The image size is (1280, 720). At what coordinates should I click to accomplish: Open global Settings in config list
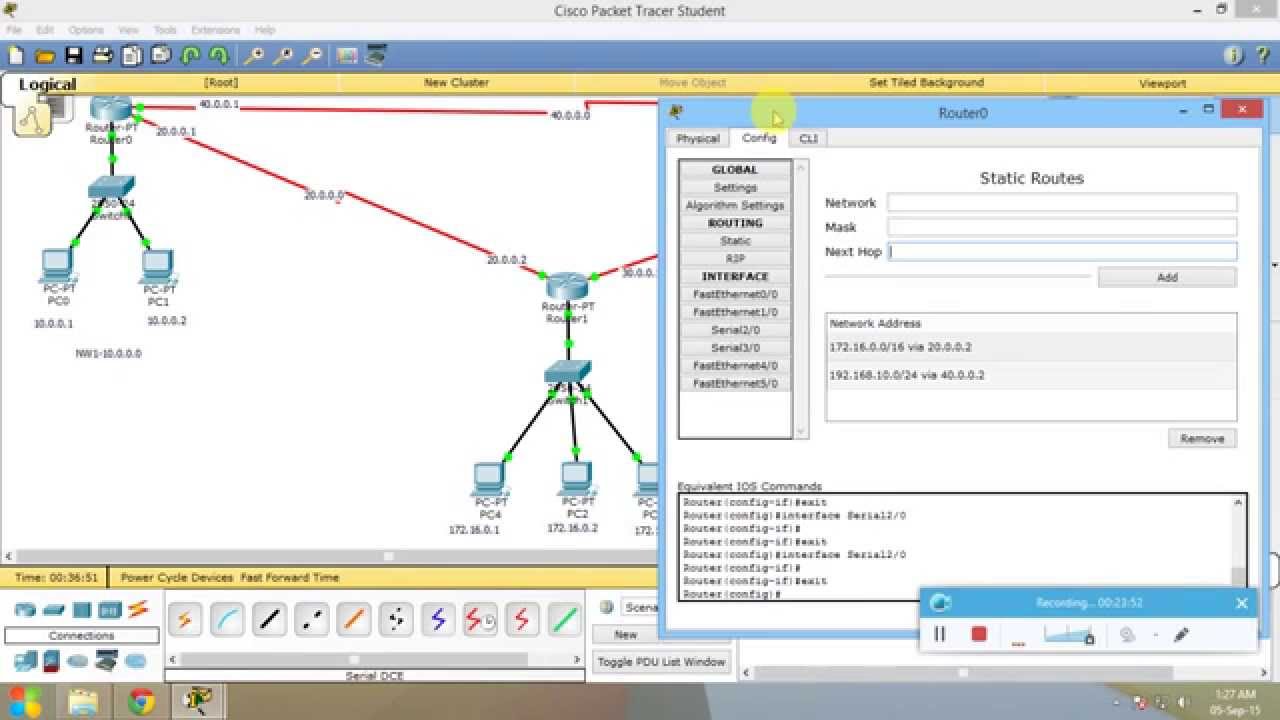(x=735, y=188)
